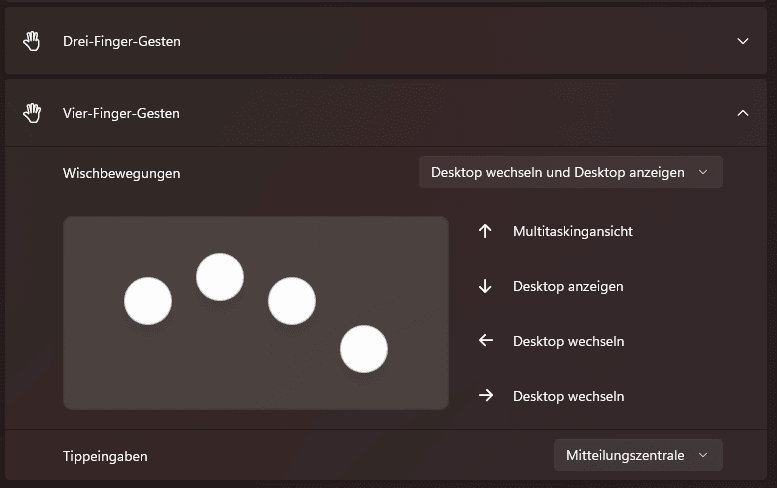Click the Vier-Finger-Gesten header label
777x488 pixels.
(121, 113)
